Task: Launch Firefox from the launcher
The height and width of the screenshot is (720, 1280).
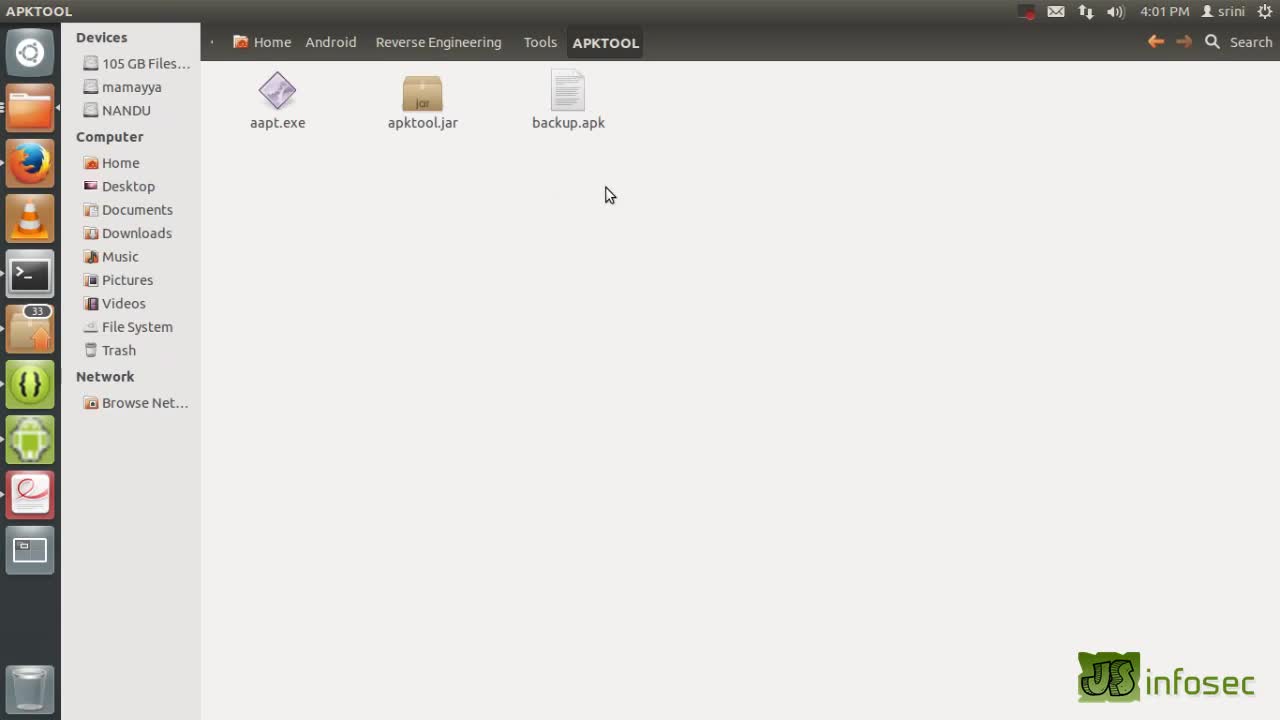Action: tap(30, 163)
